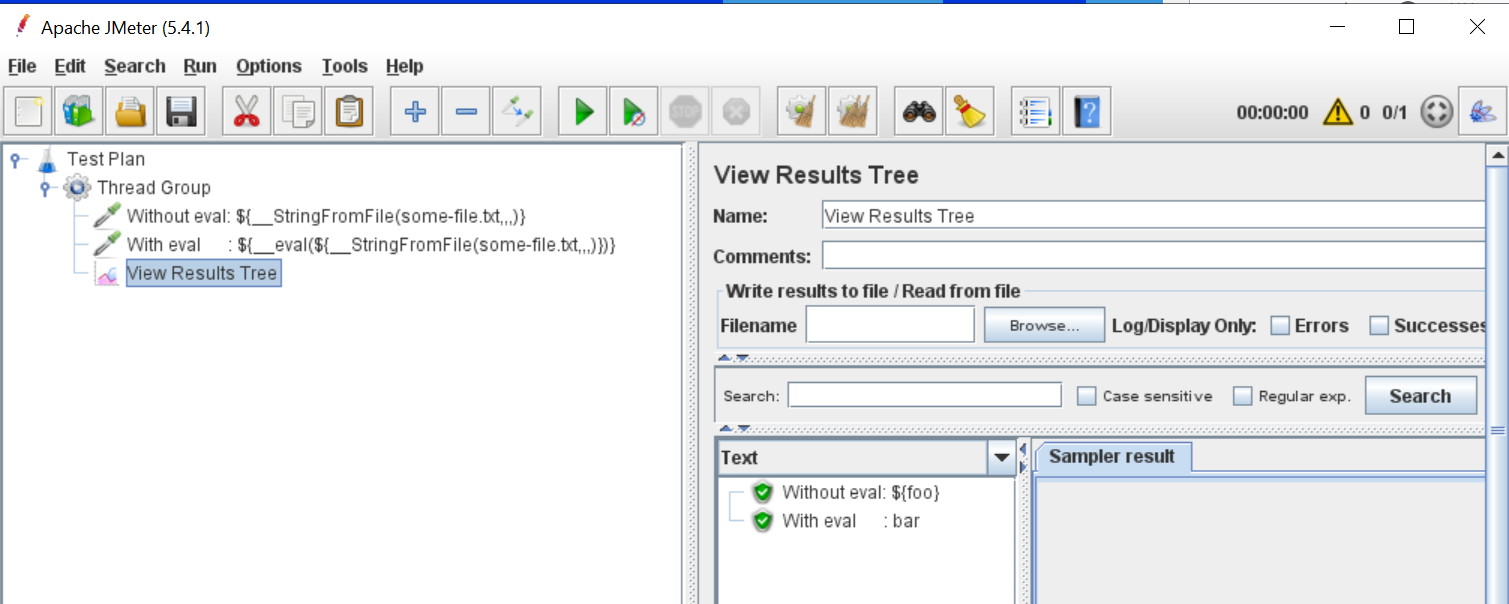Screen dimensions: 1509x604
Task: Collapse all tree nodes with minus icon
Action: (465, 110)
